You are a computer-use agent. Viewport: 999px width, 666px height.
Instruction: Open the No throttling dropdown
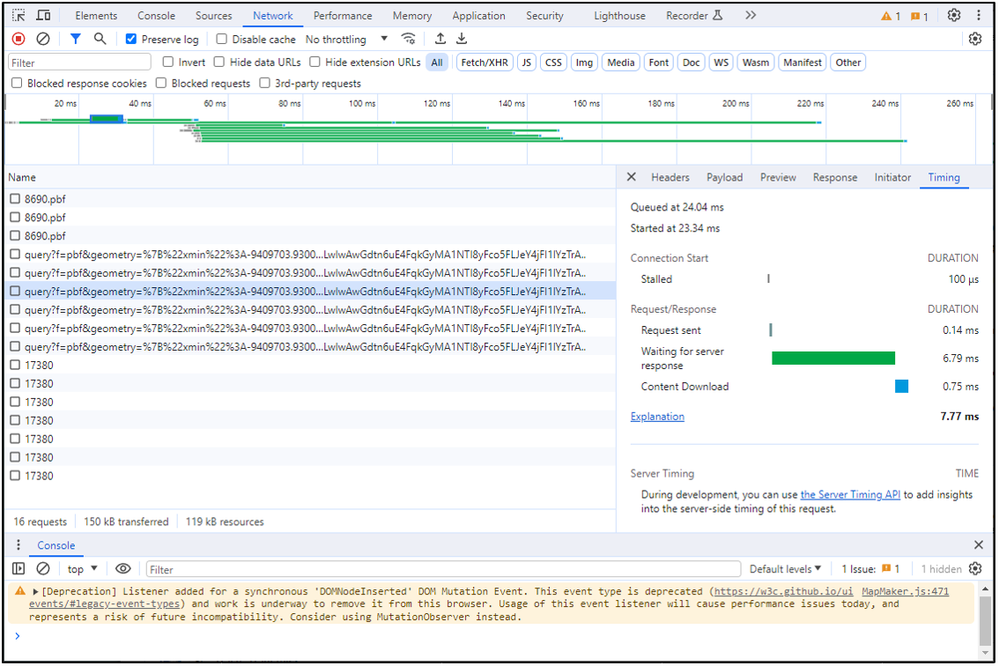click(347, 39)
